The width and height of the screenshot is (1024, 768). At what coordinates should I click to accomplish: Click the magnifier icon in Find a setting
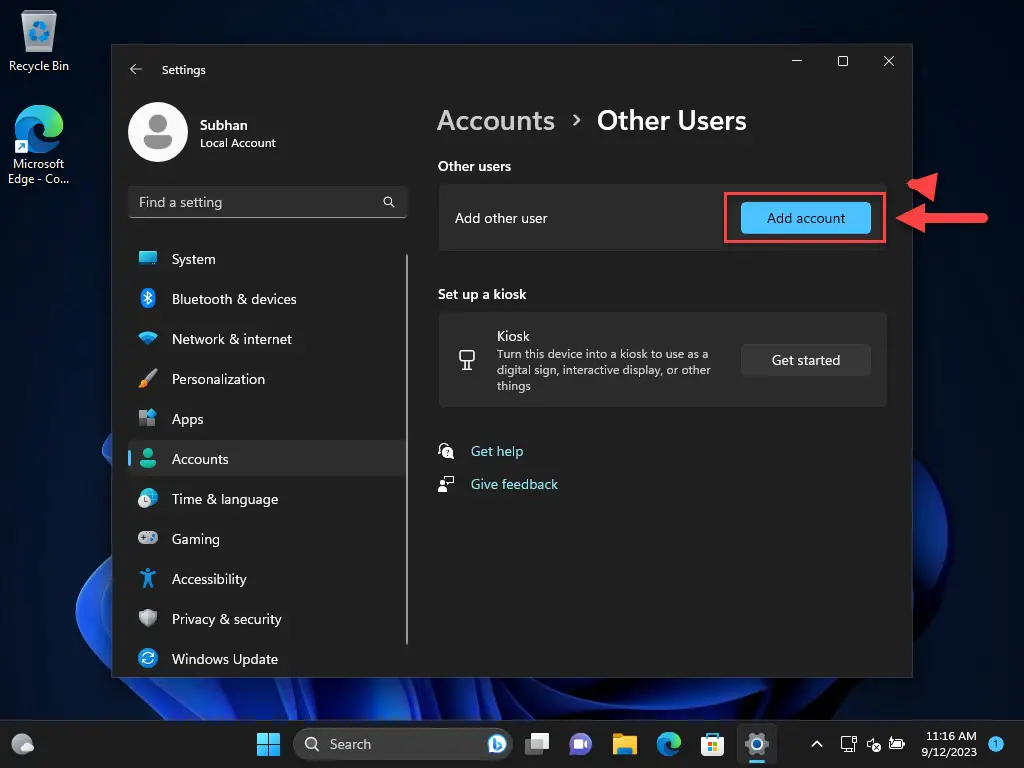[389, 202]
